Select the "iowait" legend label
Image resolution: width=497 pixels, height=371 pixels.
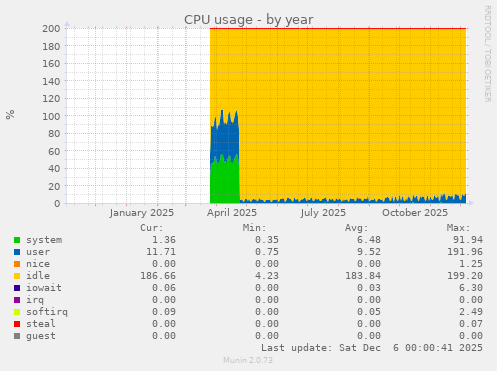point(44,288)
